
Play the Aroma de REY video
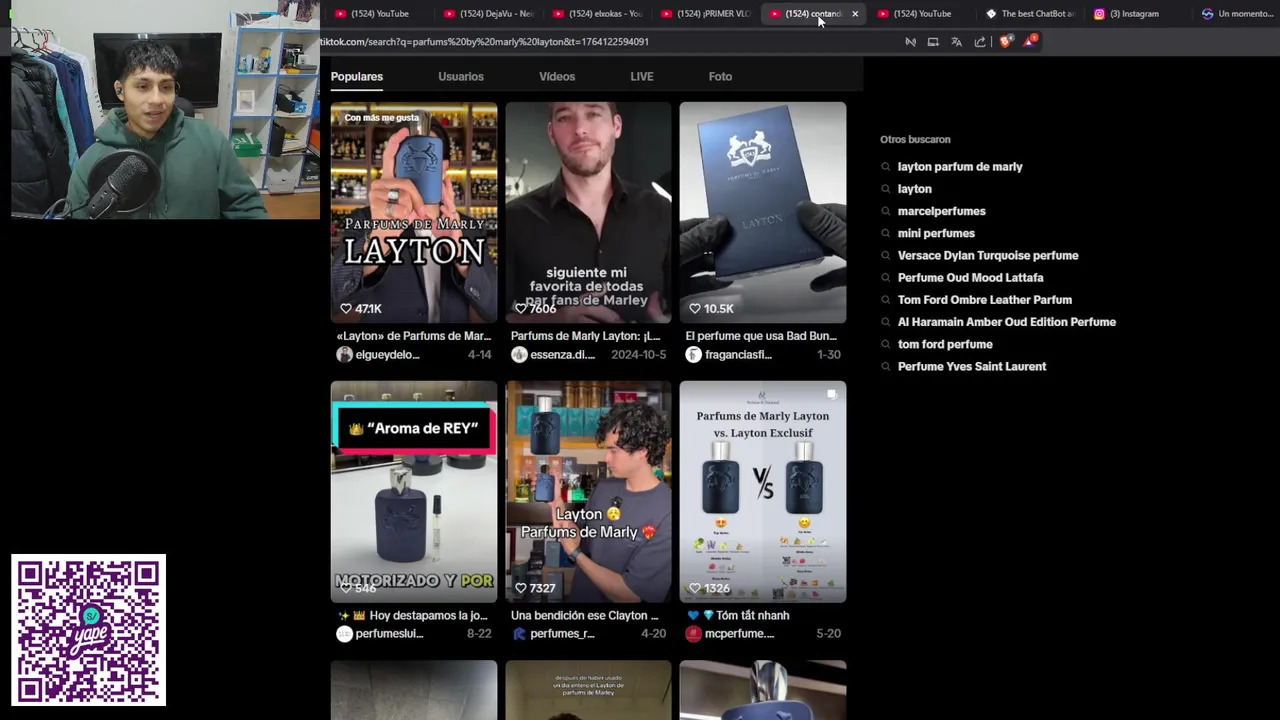click(414, 491)
